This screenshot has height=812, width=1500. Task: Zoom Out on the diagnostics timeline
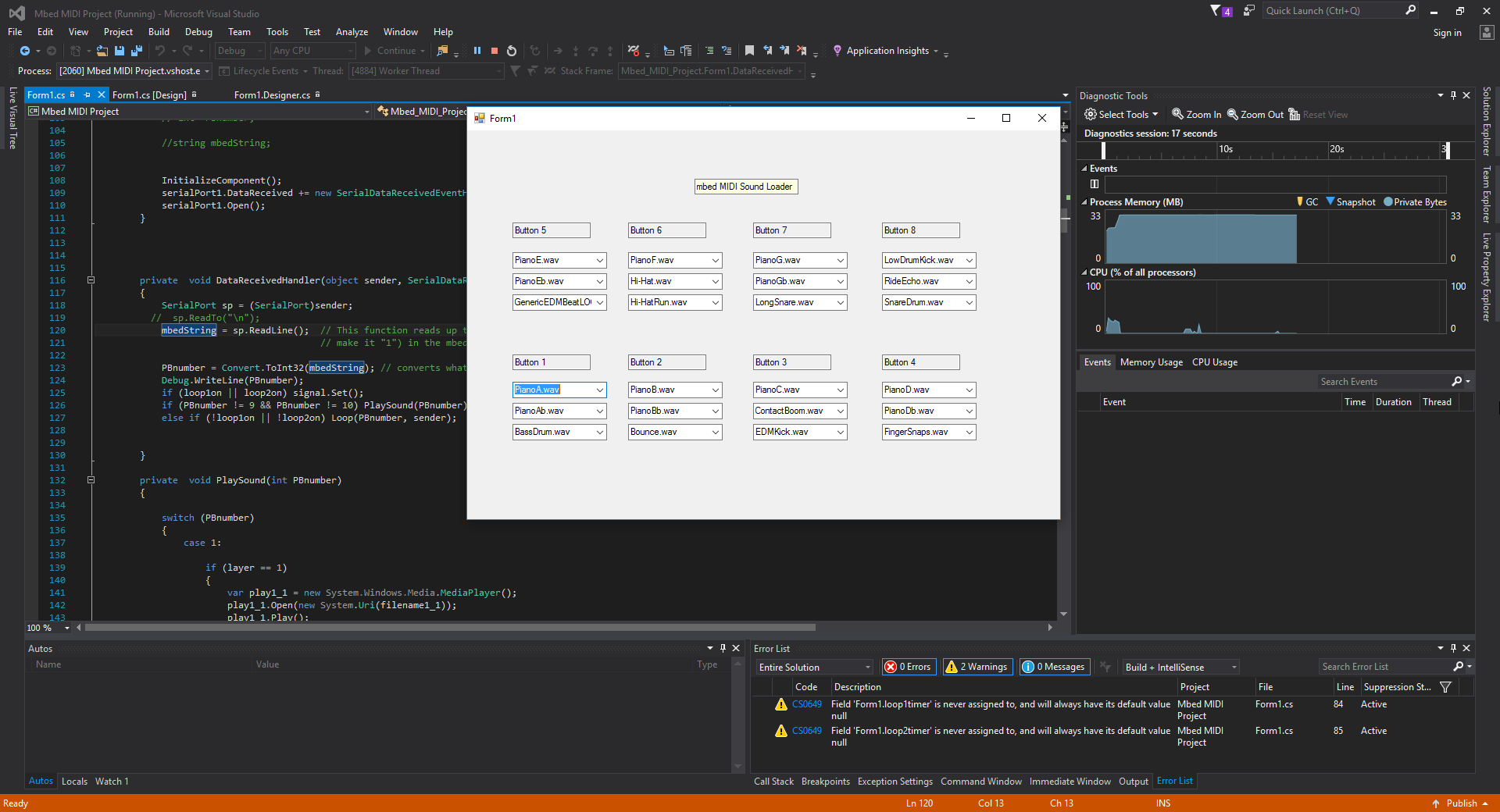[1255, 115]
